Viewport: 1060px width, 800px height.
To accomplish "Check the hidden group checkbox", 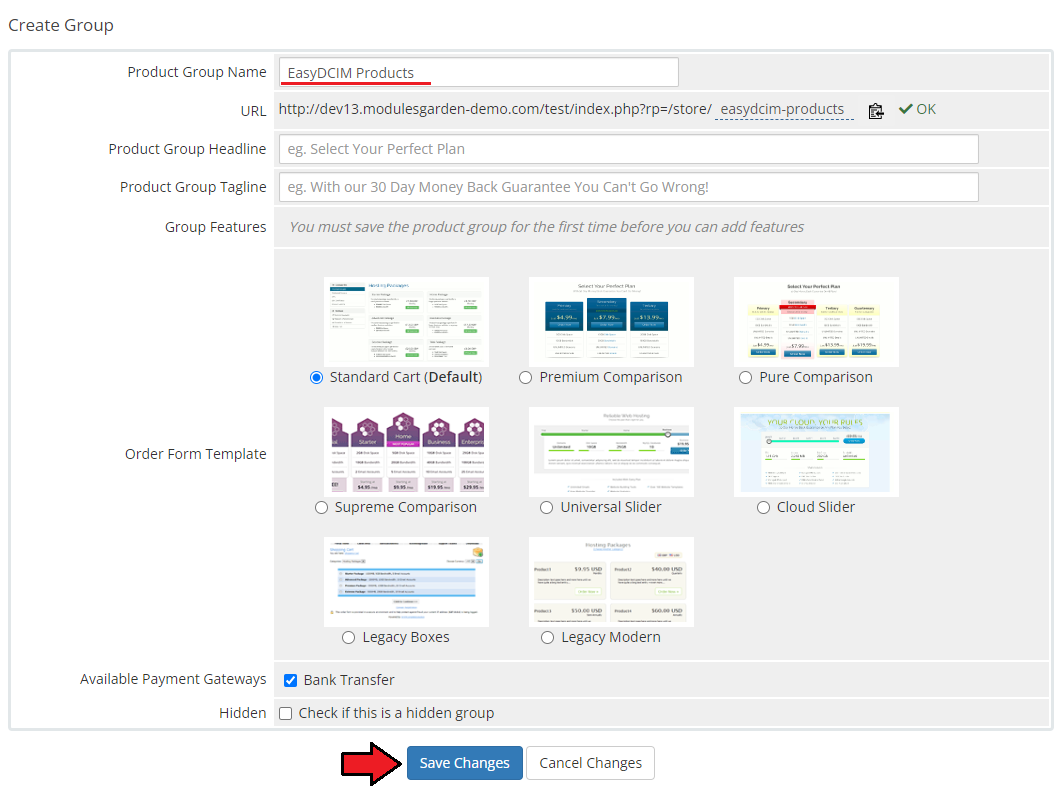I will 285,713.
